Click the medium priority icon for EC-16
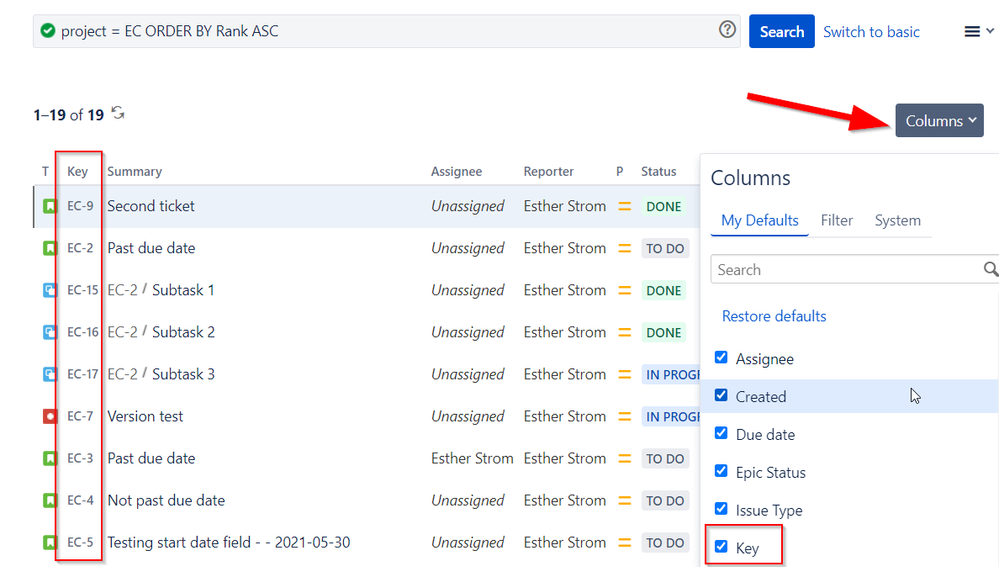The height and width of the screenshot is (567, 999). [x=624, y=333]
